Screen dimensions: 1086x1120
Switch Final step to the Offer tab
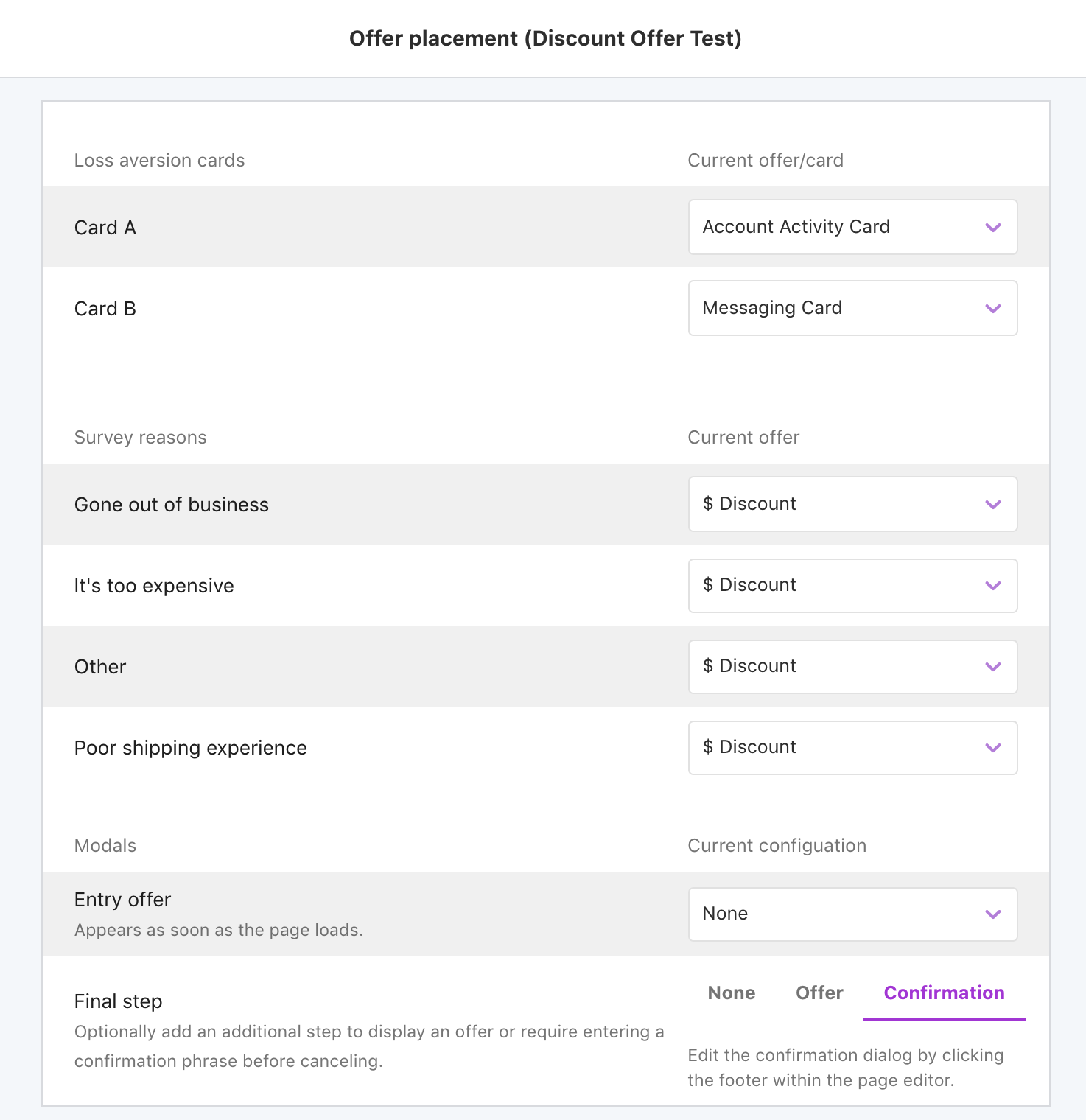click(x=819, y=993)
